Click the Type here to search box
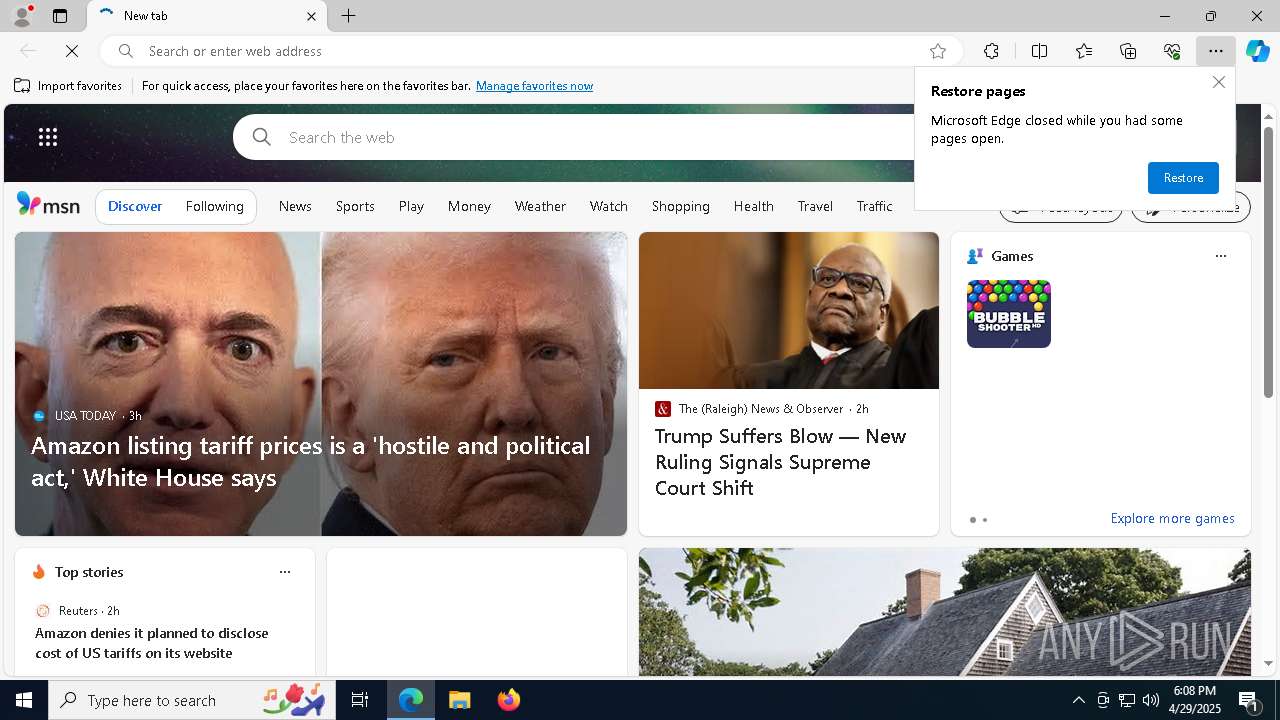Image resolution: width=1280 pixels, height=720 pixels. coord(190,700)
